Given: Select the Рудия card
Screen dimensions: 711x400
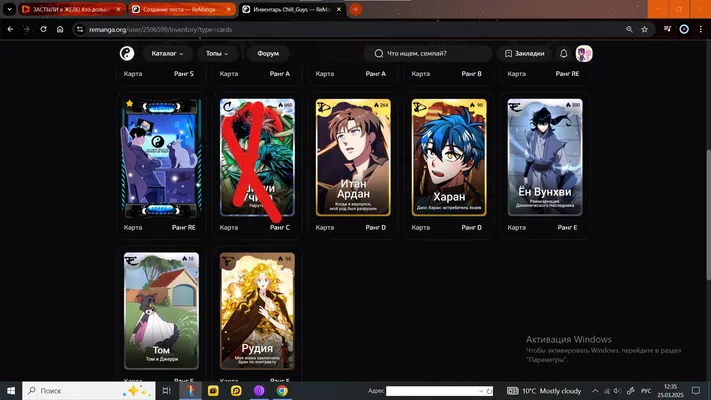Looking at the screenshot, I should point(257,311).
